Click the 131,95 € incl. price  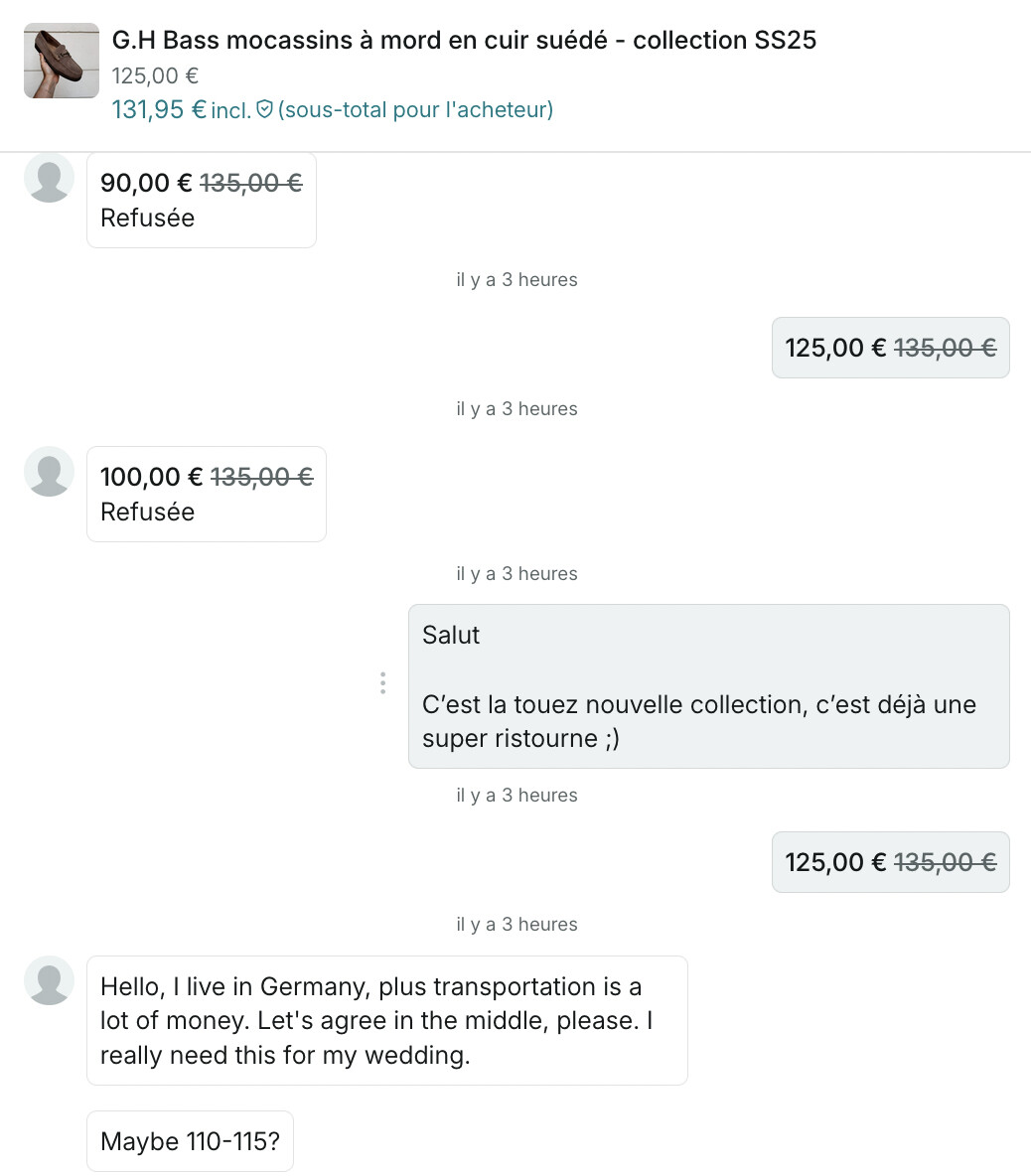181,109
